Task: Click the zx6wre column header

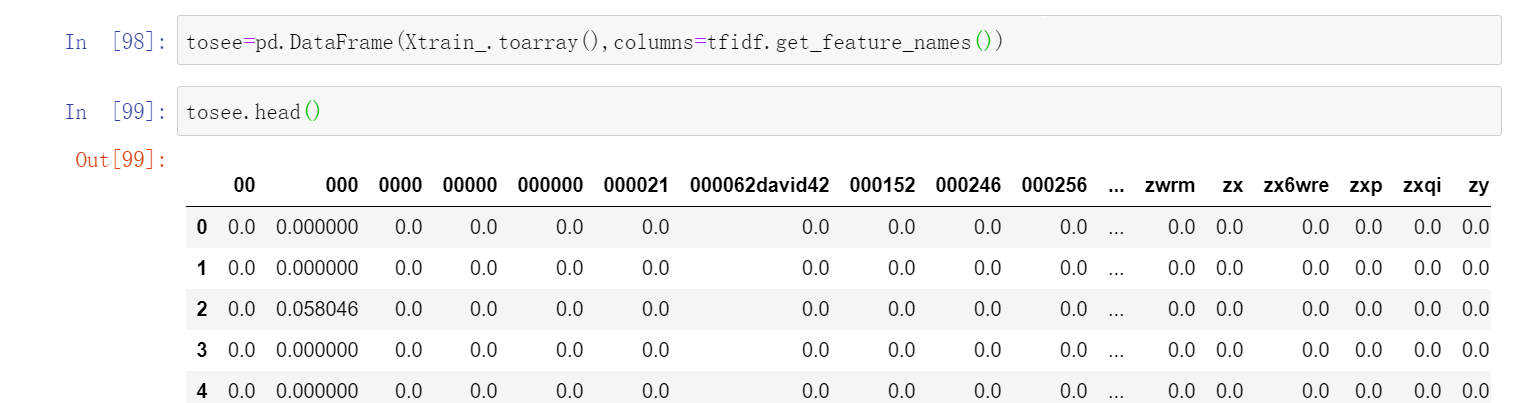Action: (1296, 186)
